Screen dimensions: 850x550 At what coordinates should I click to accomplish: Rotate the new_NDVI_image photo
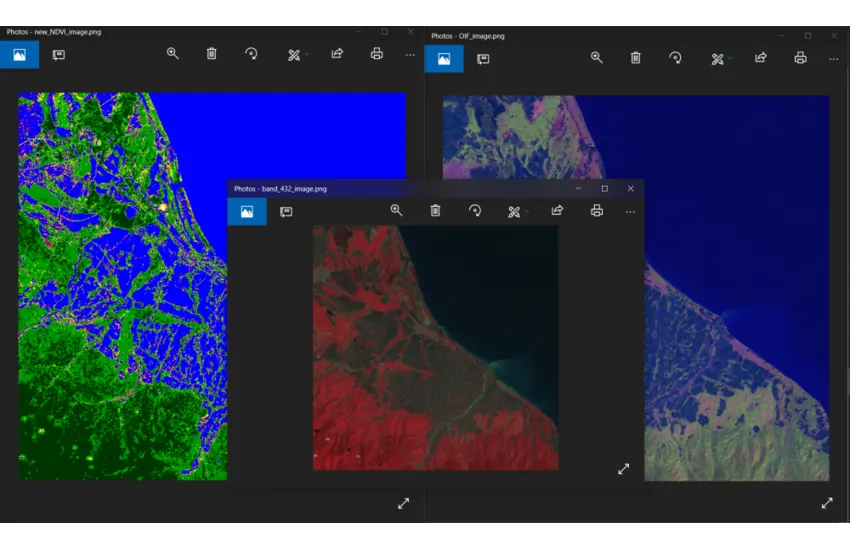(251, 54)
